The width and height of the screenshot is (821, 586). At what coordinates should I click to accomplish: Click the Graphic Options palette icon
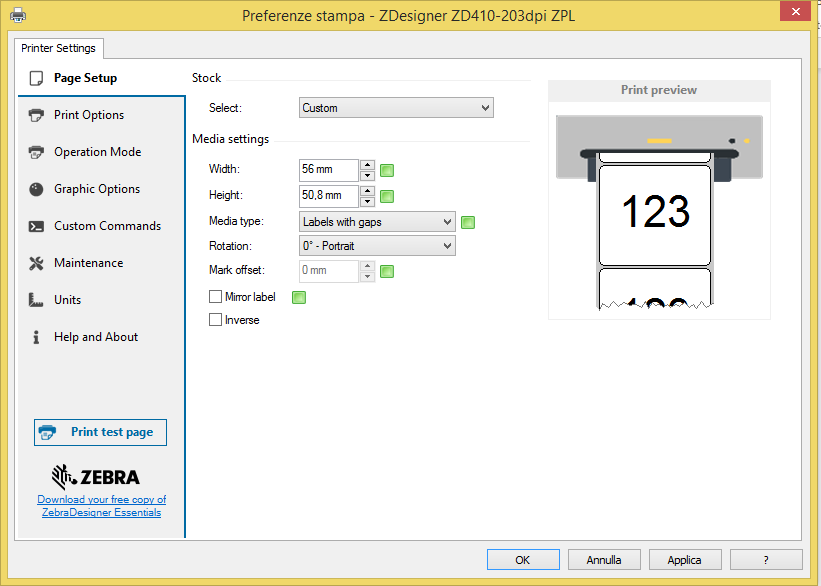pos(36,189)
